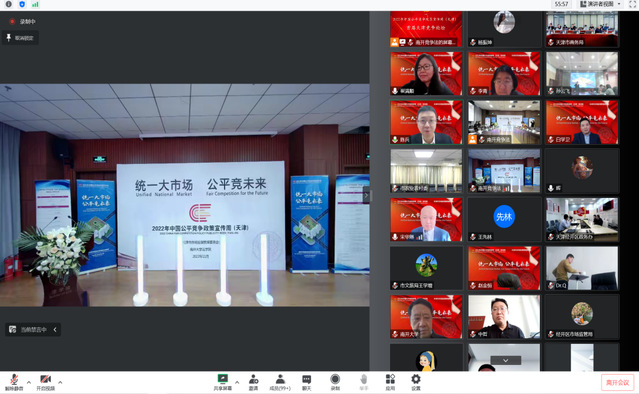The image size is (639, 394).
Task: Check network status via the green signal bars icon
Action: coord(35,4)
